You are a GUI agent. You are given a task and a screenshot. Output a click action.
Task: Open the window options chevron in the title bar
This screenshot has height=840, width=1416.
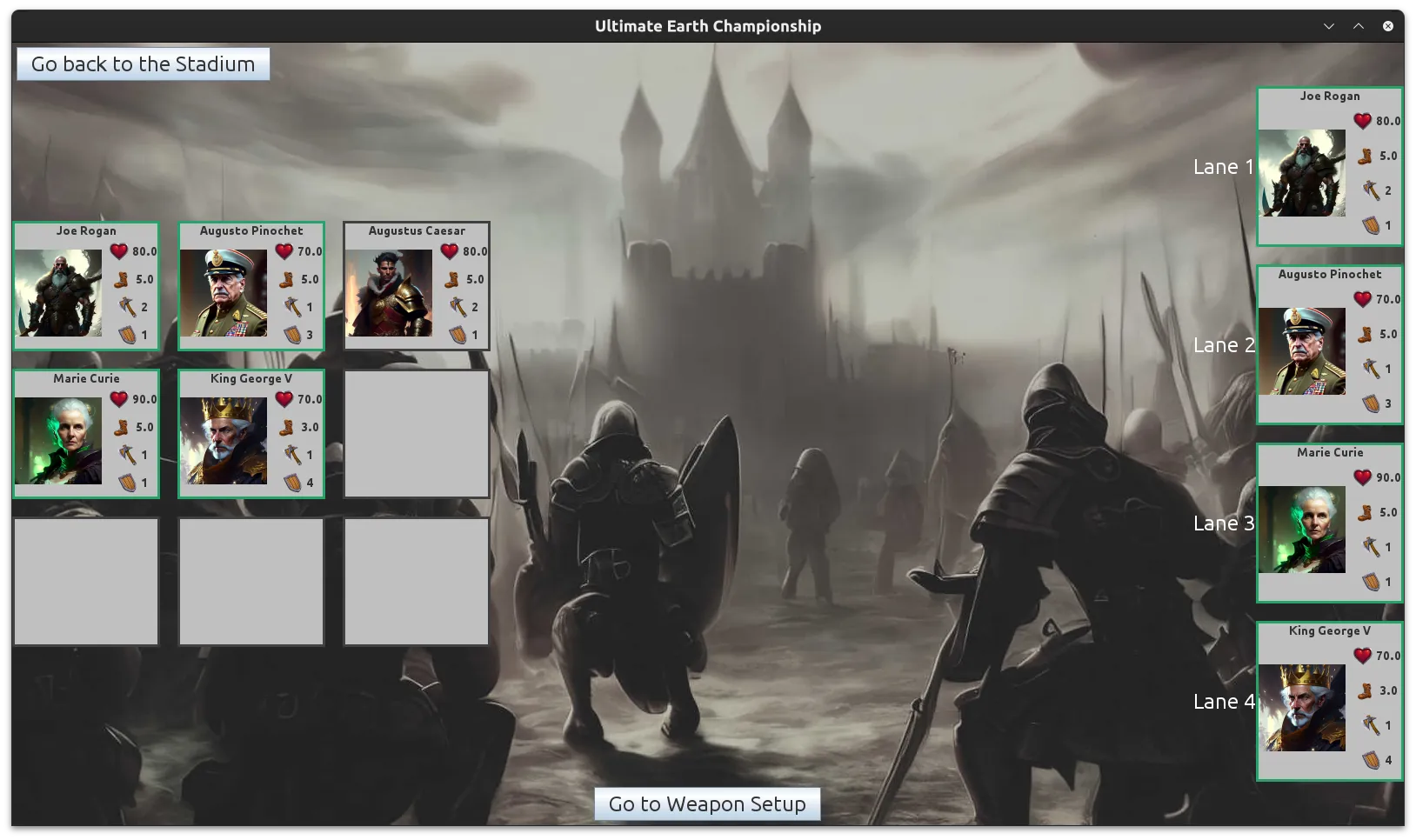(x=1328, y=26)
